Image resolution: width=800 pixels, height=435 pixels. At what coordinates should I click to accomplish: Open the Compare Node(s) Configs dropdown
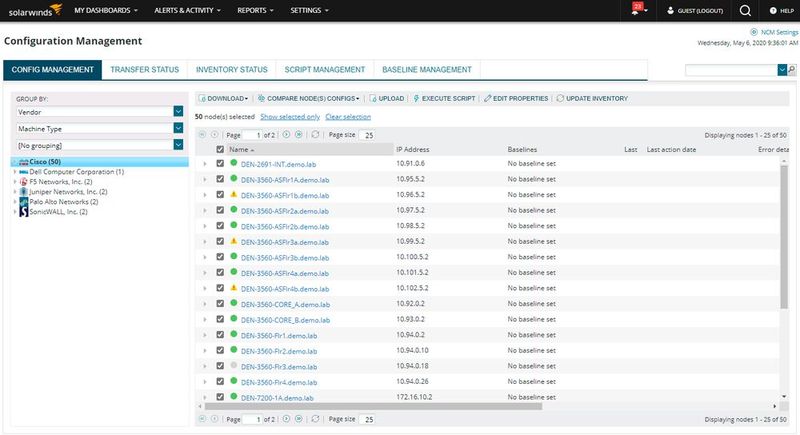point(308,98)
